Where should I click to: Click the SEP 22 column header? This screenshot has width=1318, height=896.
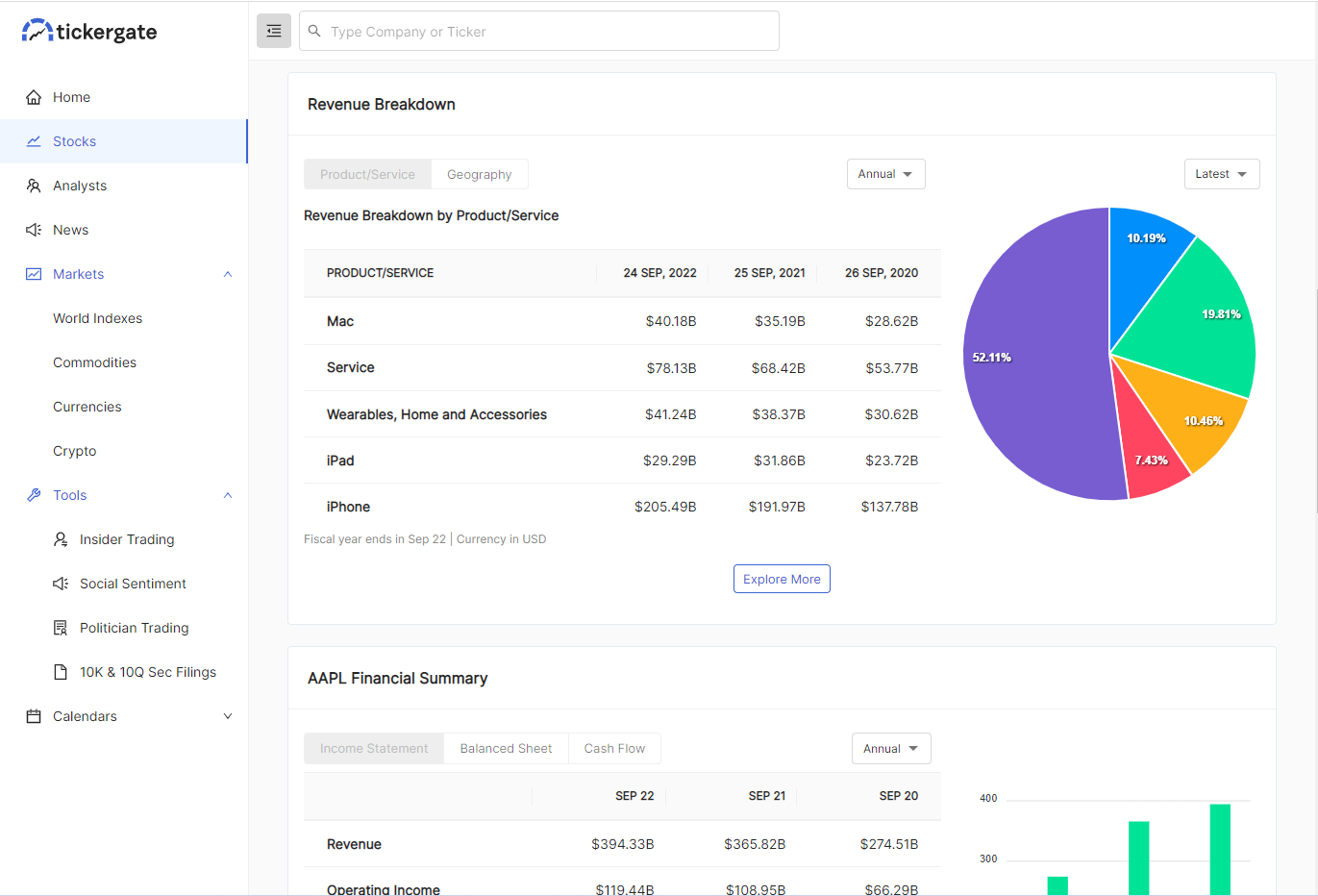[634, 796]
